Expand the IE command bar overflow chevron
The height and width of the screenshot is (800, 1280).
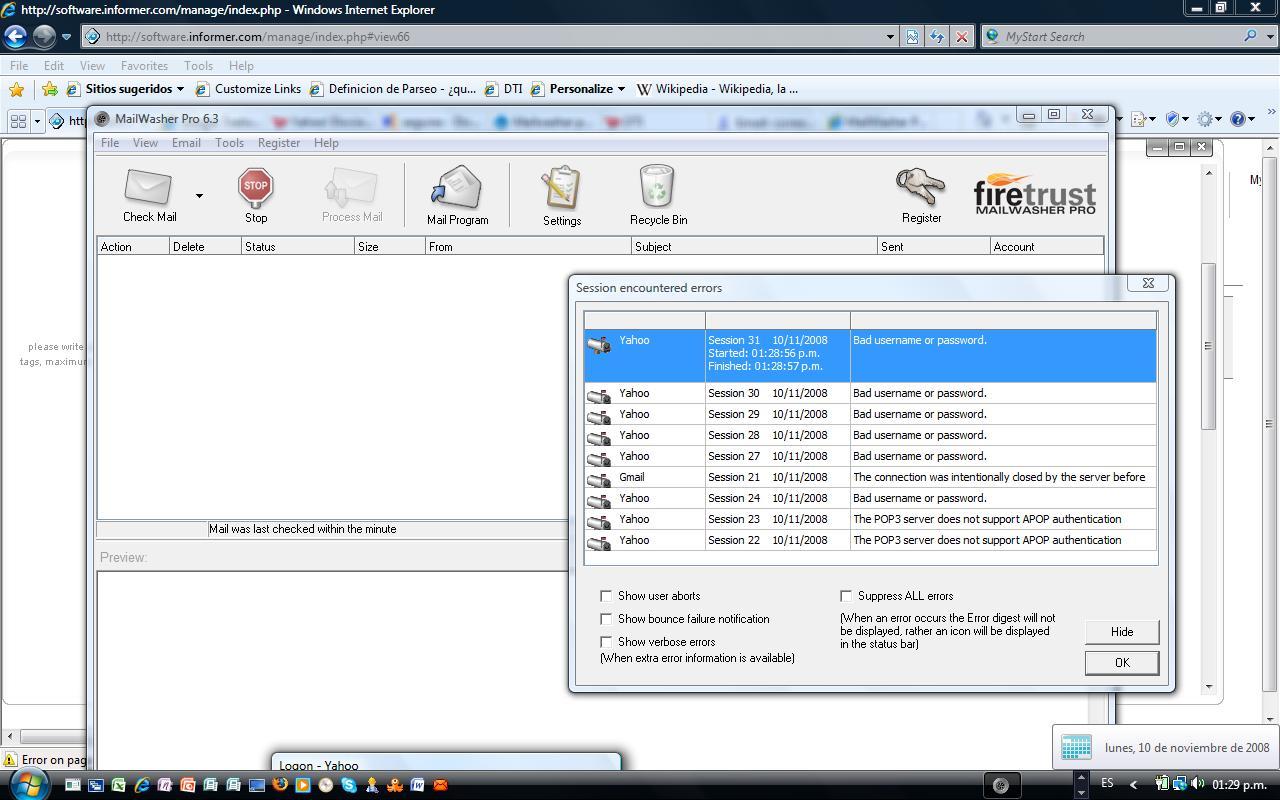[x=1271, y=111]
